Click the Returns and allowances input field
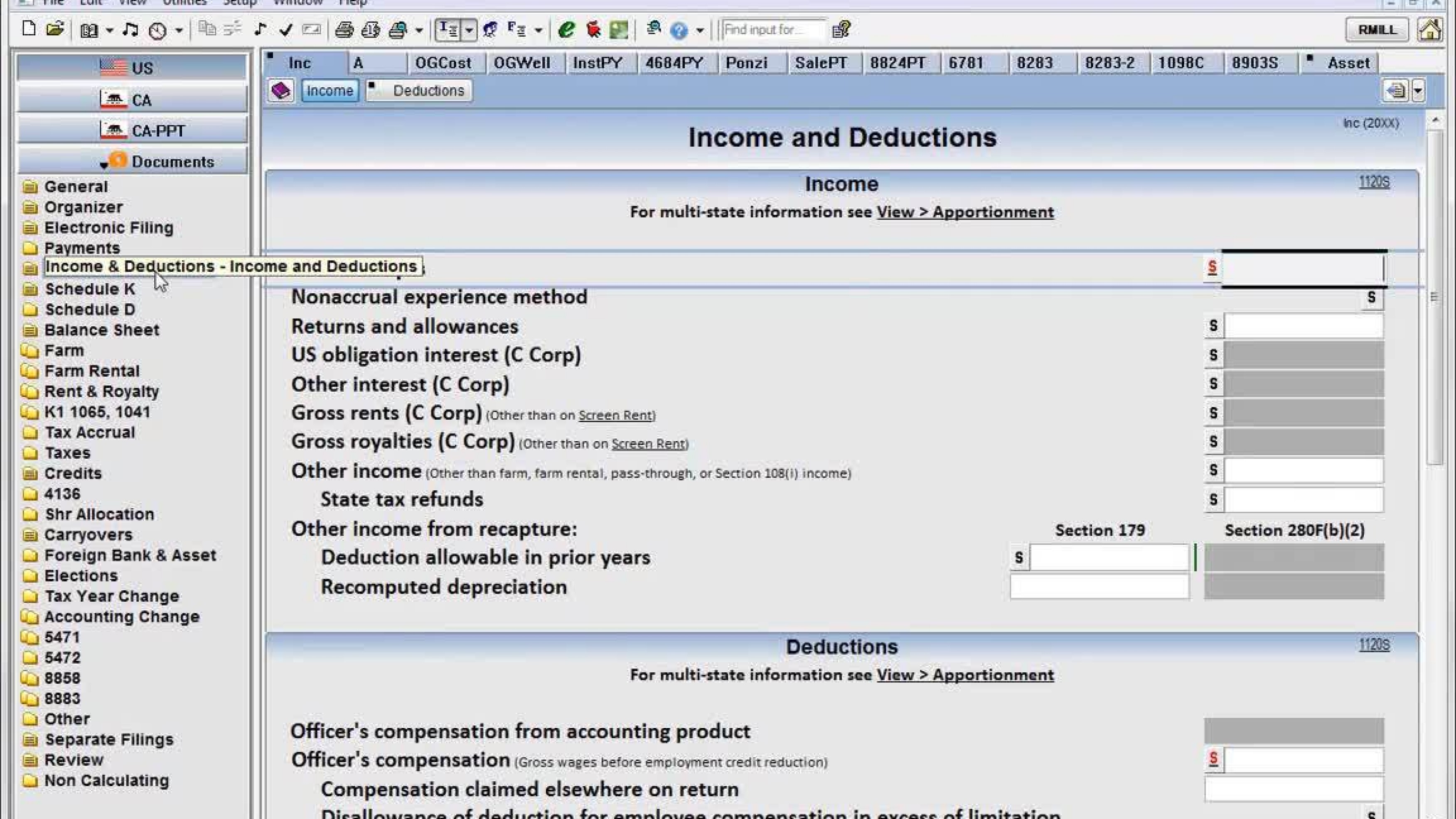 pyautogui.click(x=1304, y=326)
